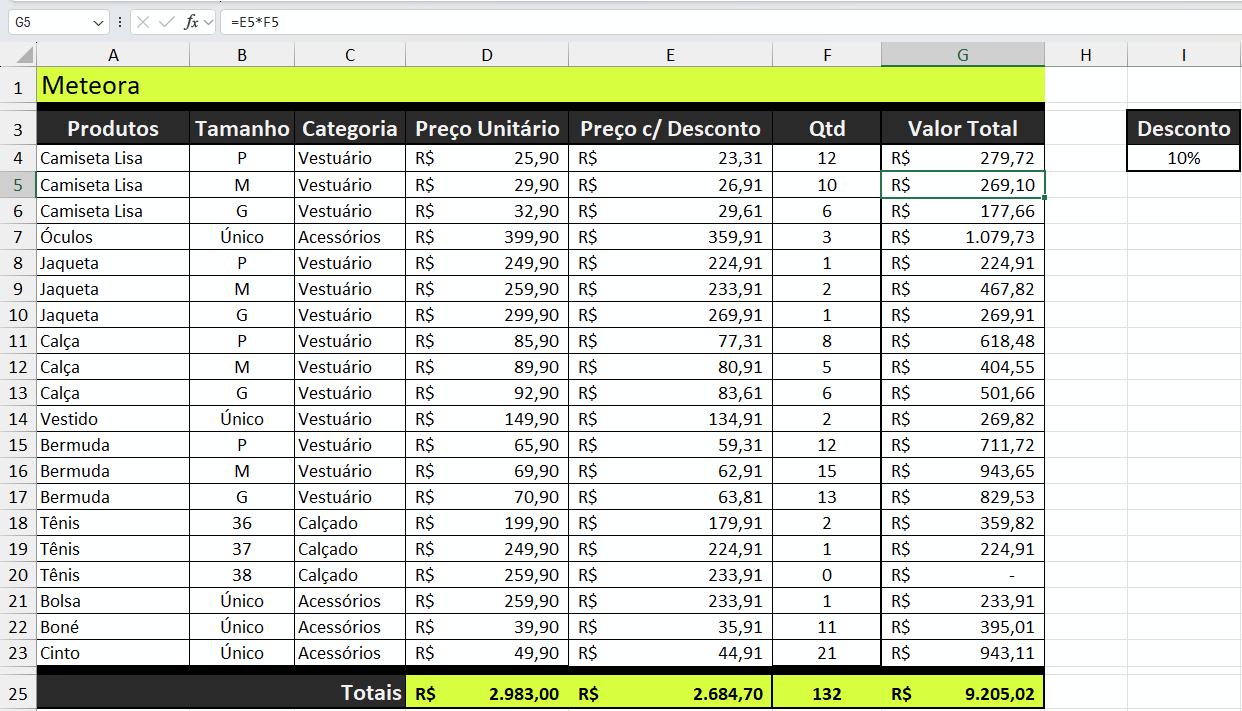Select the quantity 15 cell for Bermuda M

pos(827,471)
